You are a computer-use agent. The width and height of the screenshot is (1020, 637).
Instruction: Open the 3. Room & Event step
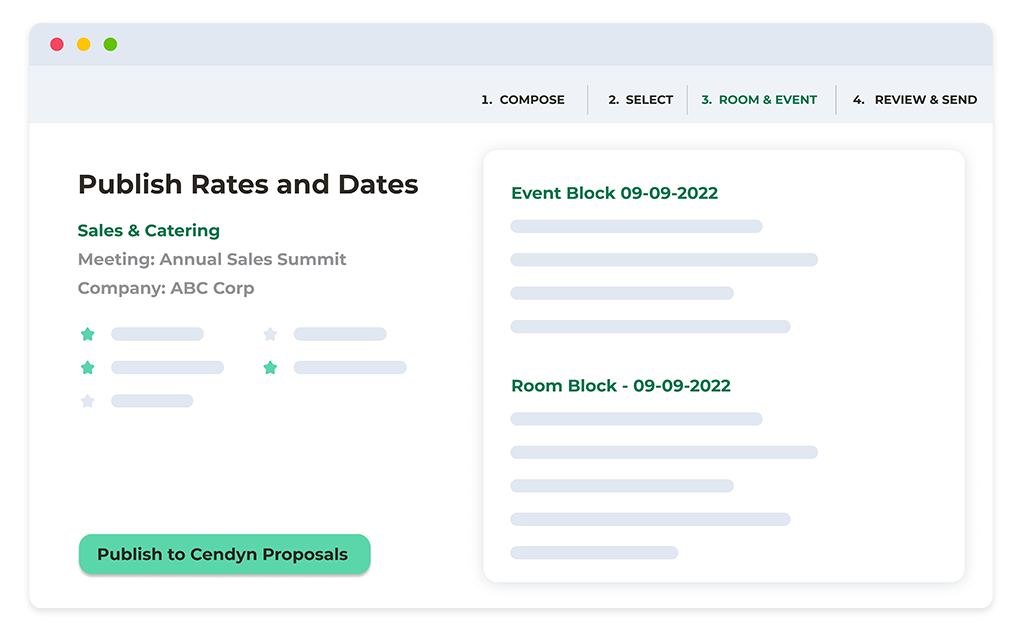click(759, 100)
